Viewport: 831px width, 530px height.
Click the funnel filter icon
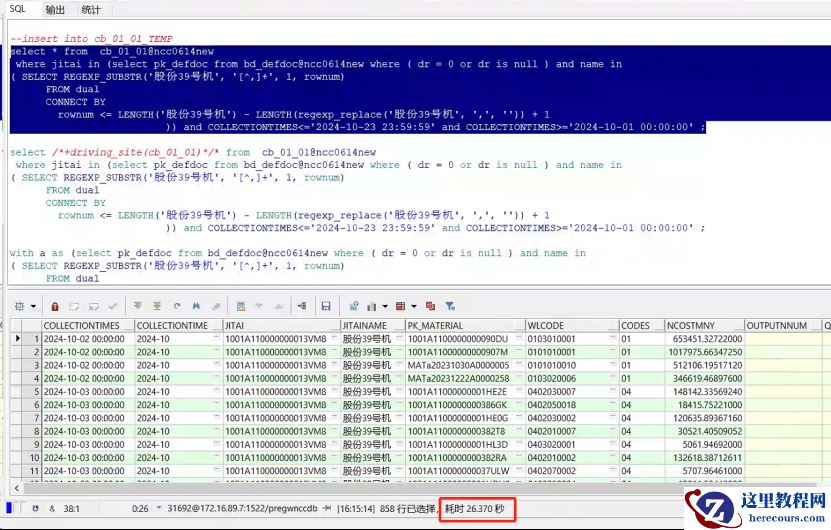[450, 306]
